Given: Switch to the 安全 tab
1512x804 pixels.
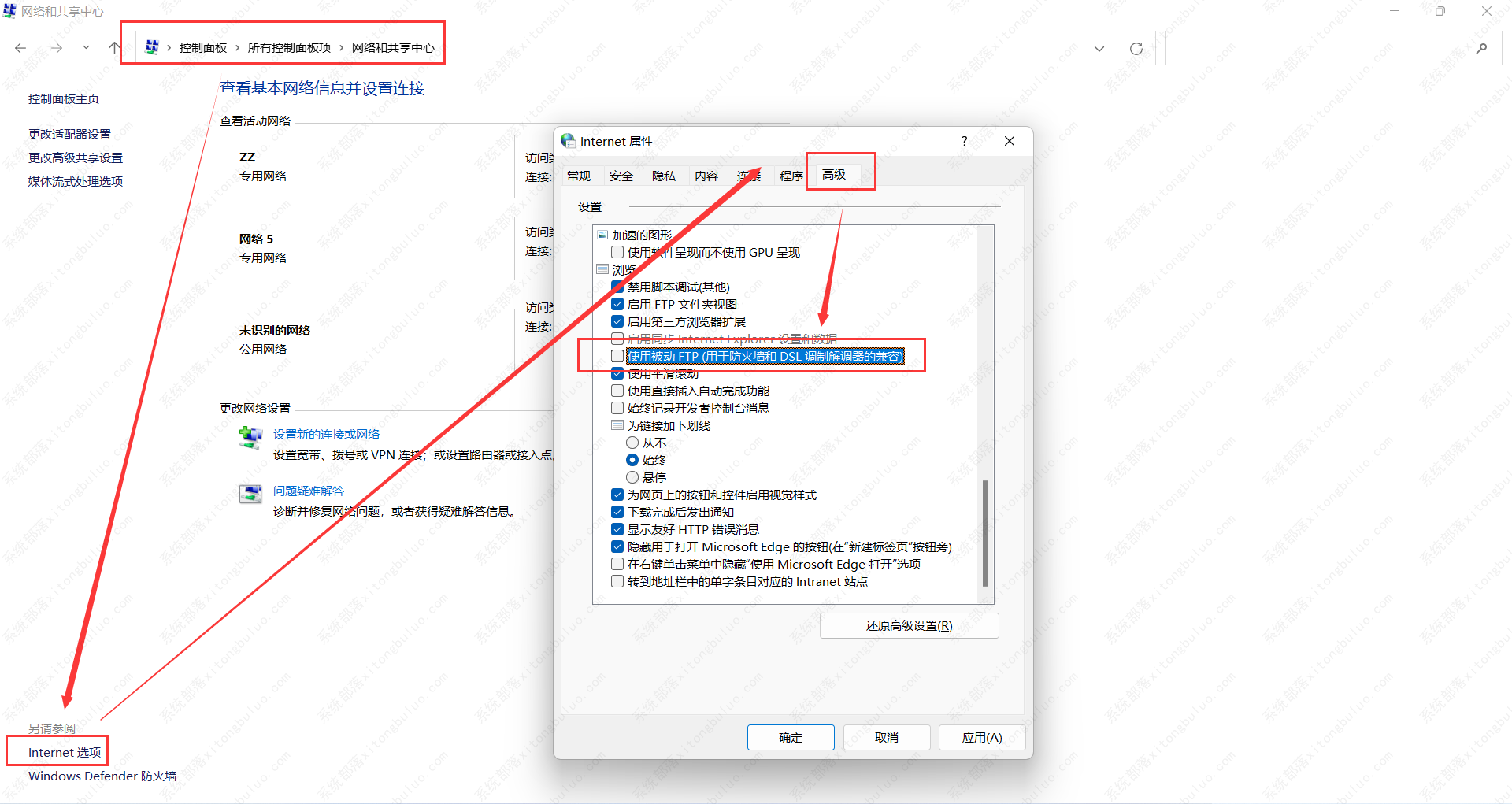Looking at the screenshot, I should [x=621, y=176].
